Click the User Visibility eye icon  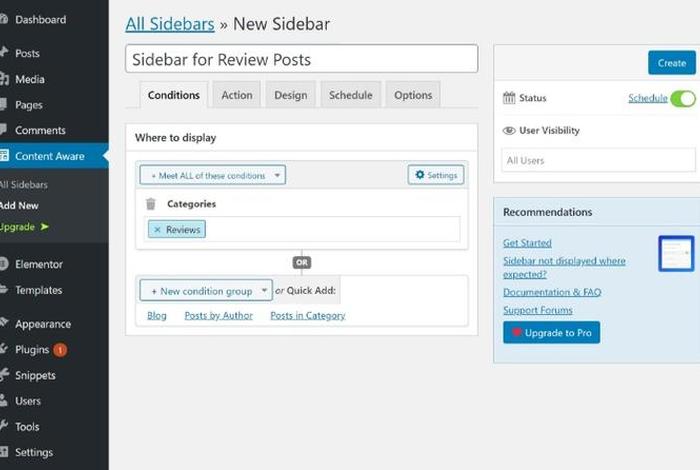coord(509,131)
